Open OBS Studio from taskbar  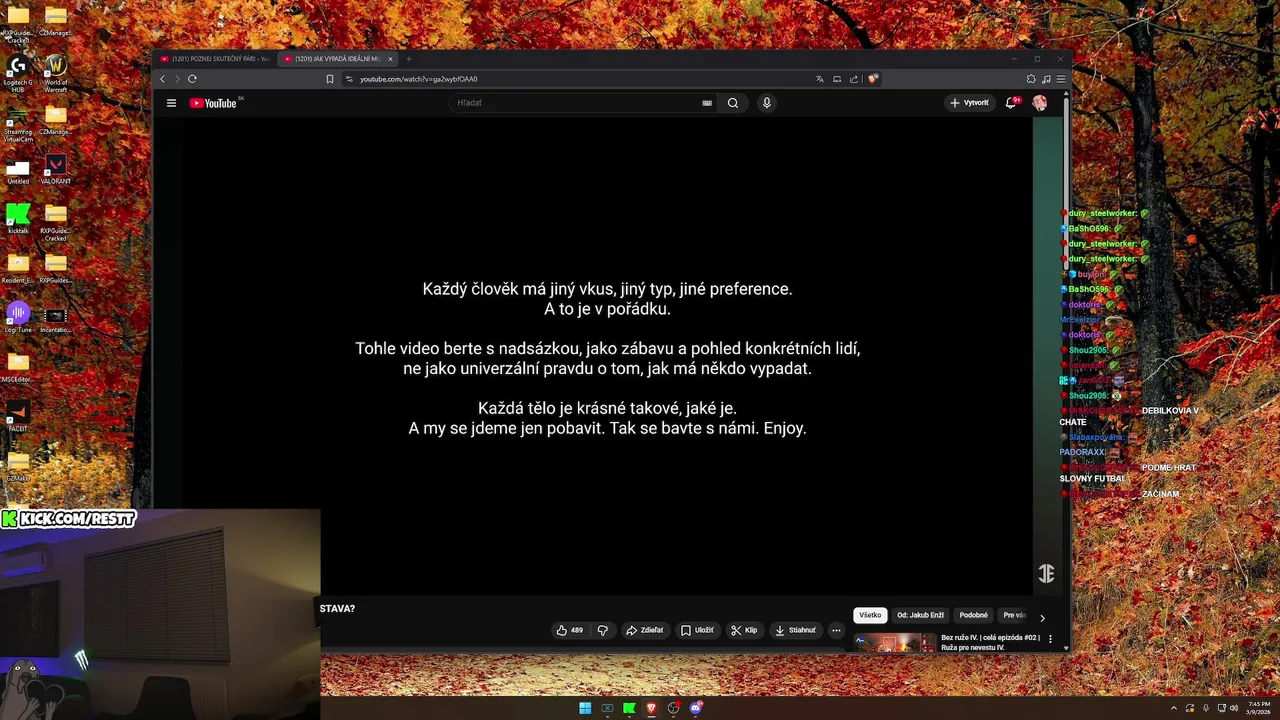tap(674, 708)
